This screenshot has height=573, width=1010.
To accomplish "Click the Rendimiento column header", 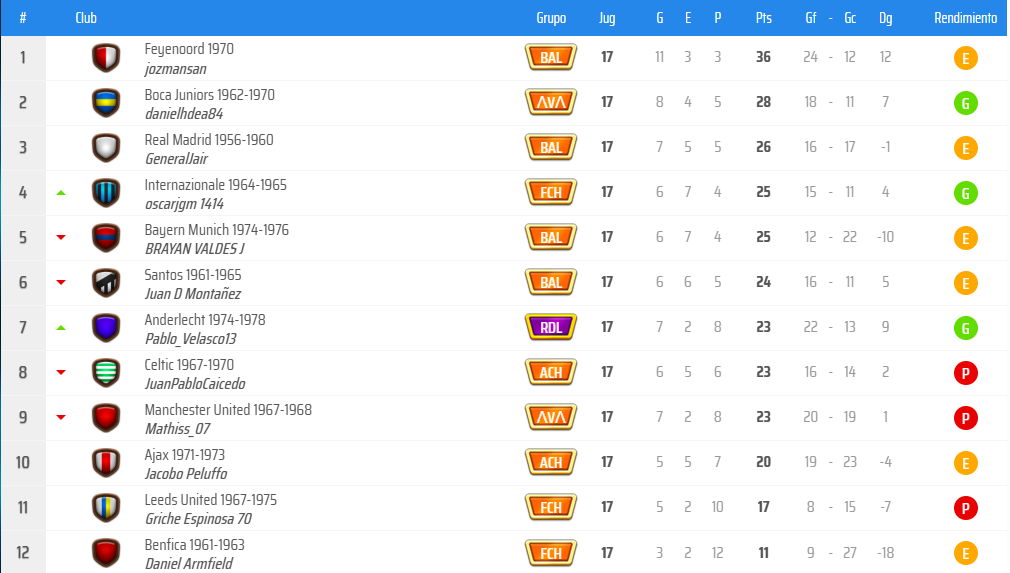I will [x=965, y=18].
